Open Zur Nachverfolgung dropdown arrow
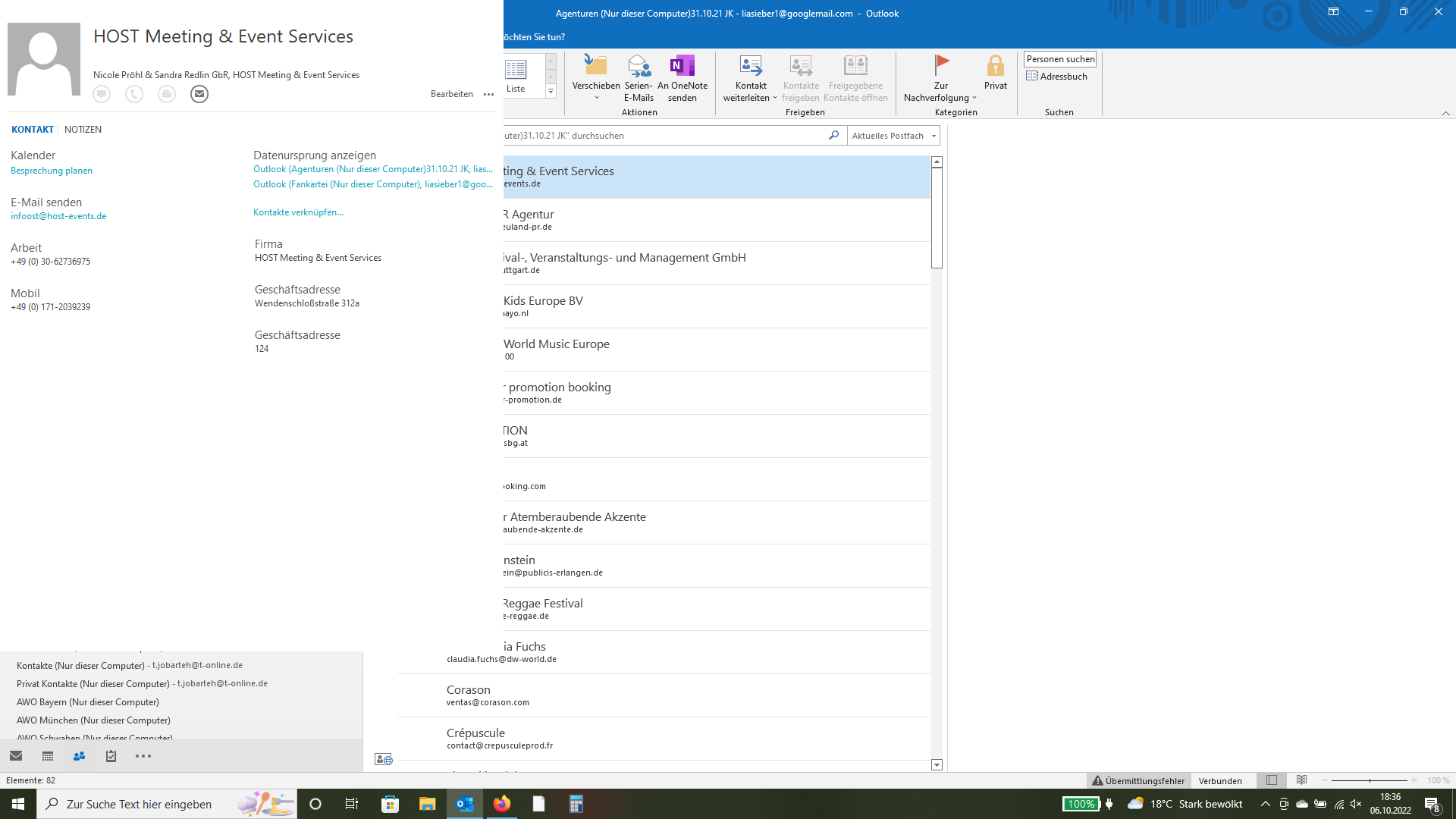Image resolution: width=1456 pixels, height=819 pixels. point(974,98)
